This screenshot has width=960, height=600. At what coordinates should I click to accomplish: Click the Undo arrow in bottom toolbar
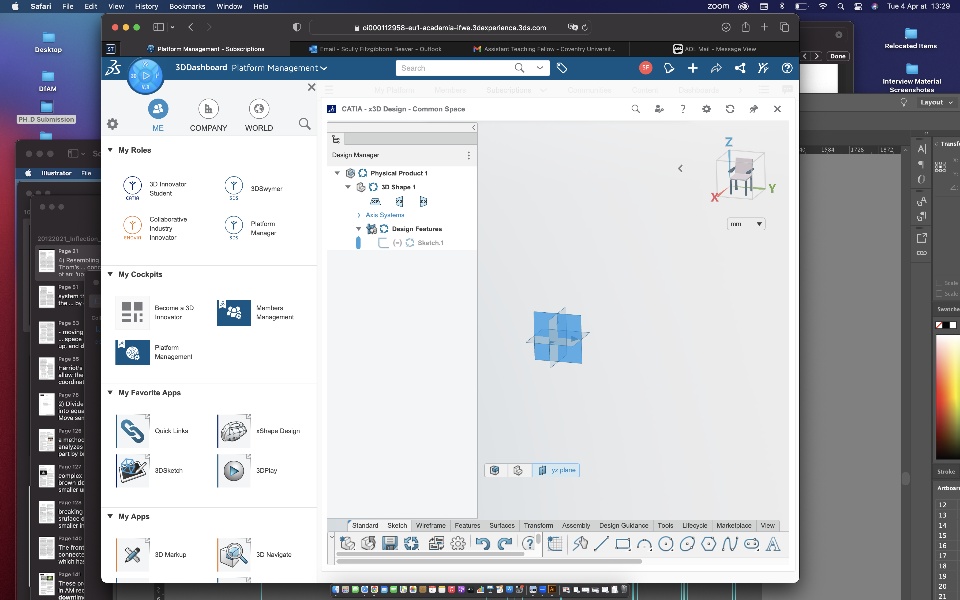tap(482, 543)
